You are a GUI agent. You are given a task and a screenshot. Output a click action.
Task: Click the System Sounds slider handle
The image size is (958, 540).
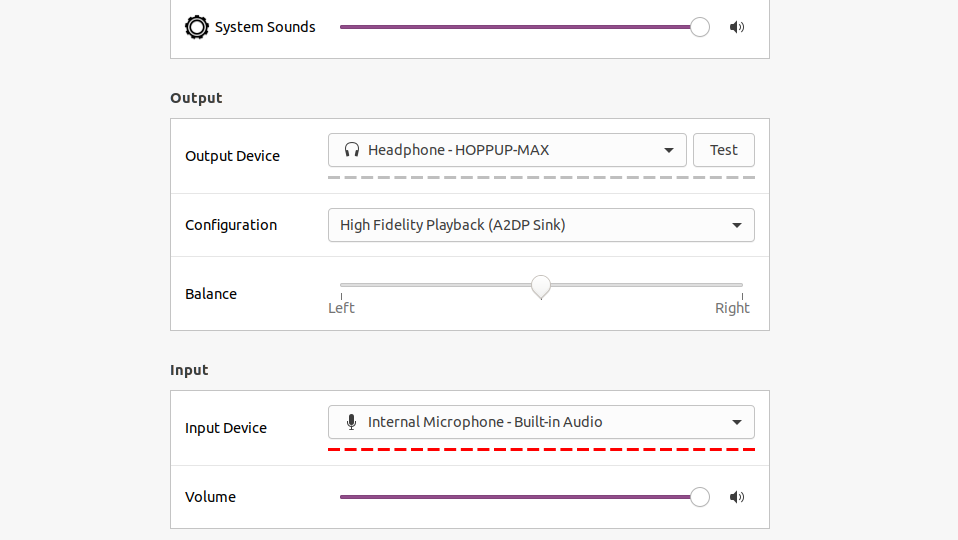tap(700, 27)
